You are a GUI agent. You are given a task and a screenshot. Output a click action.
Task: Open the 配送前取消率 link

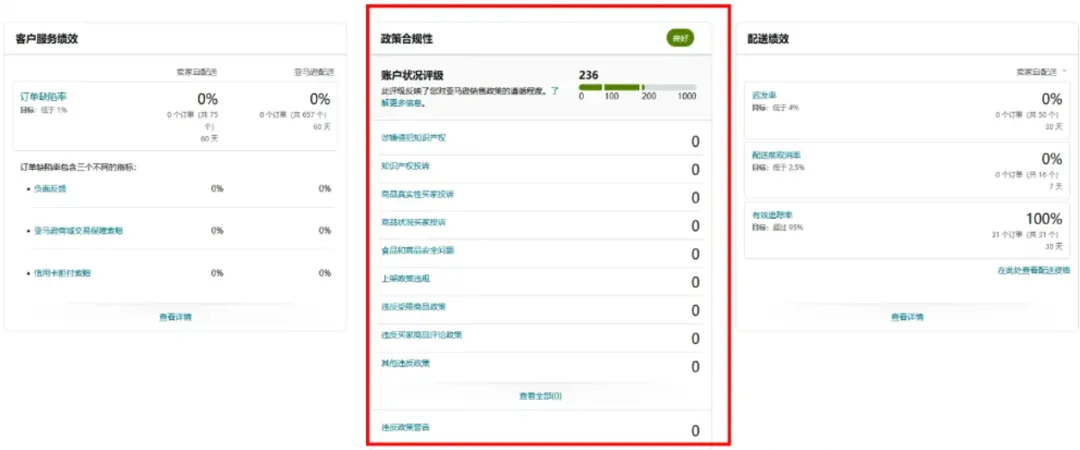[776, 156]
